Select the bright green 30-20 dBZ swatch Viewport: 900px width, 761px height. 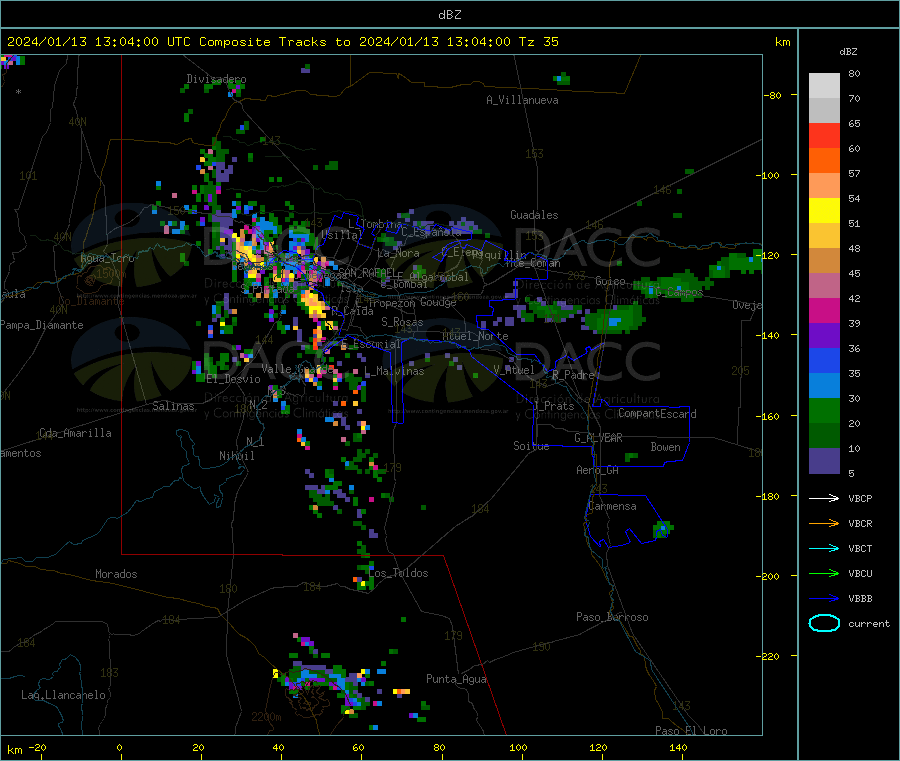[x=824, y=410]
